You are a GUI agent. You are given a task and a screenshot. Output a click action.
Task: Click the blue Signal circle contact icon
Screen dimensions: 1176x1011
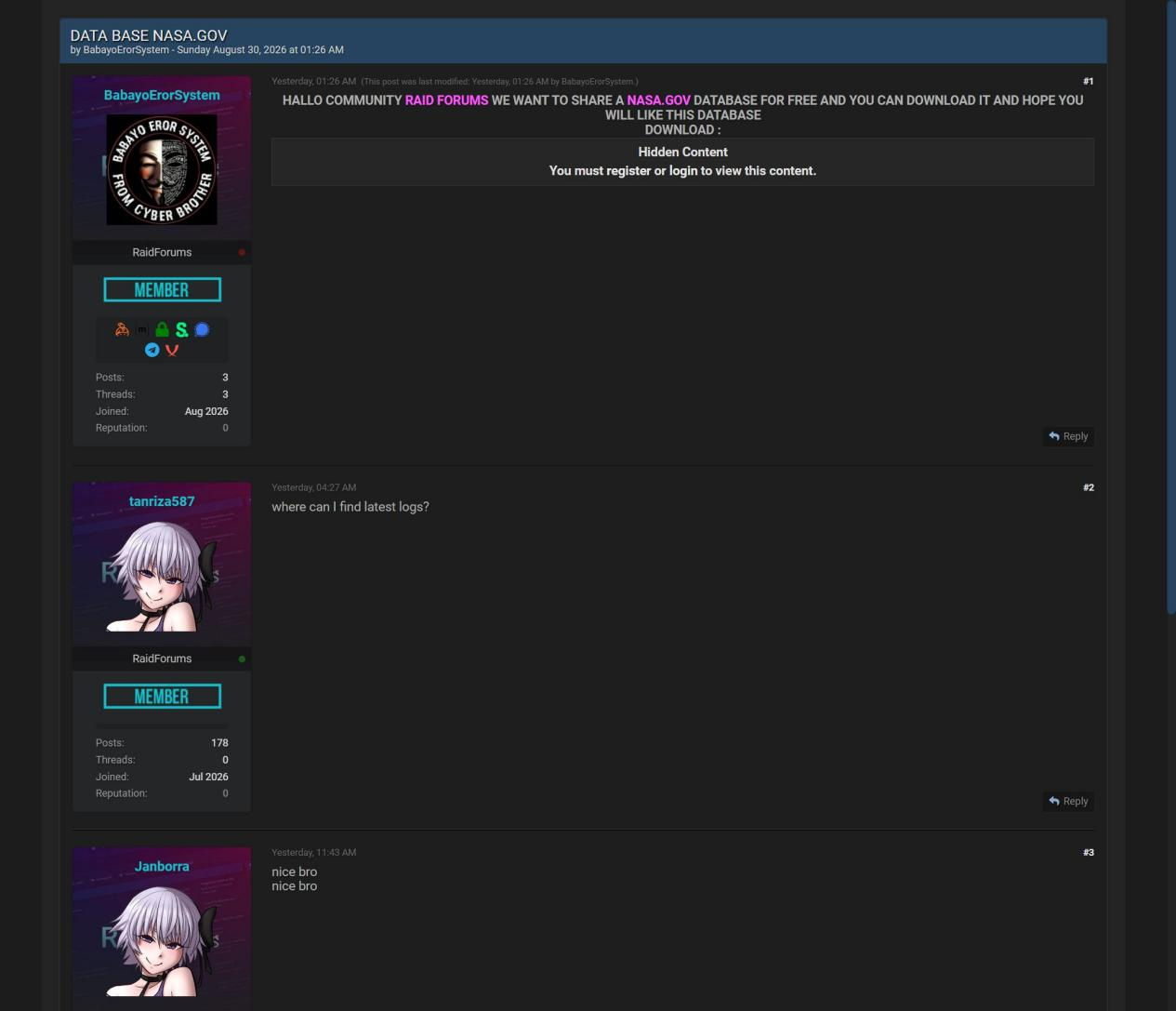pyautogui.click(x=202, y=329)
